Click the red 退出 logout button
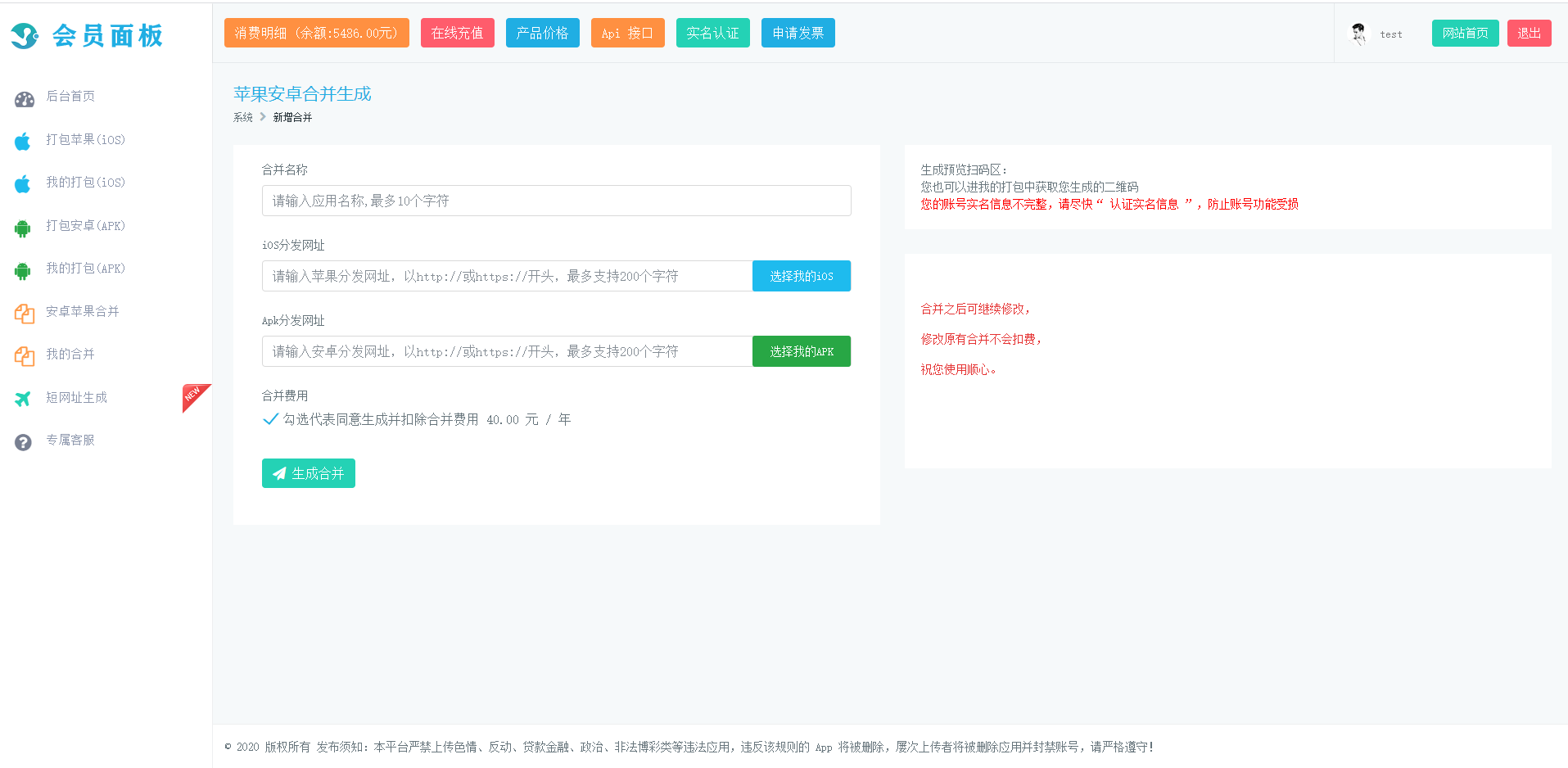The height and width of the screenshot is (768, 1568). coord(1529,33)
